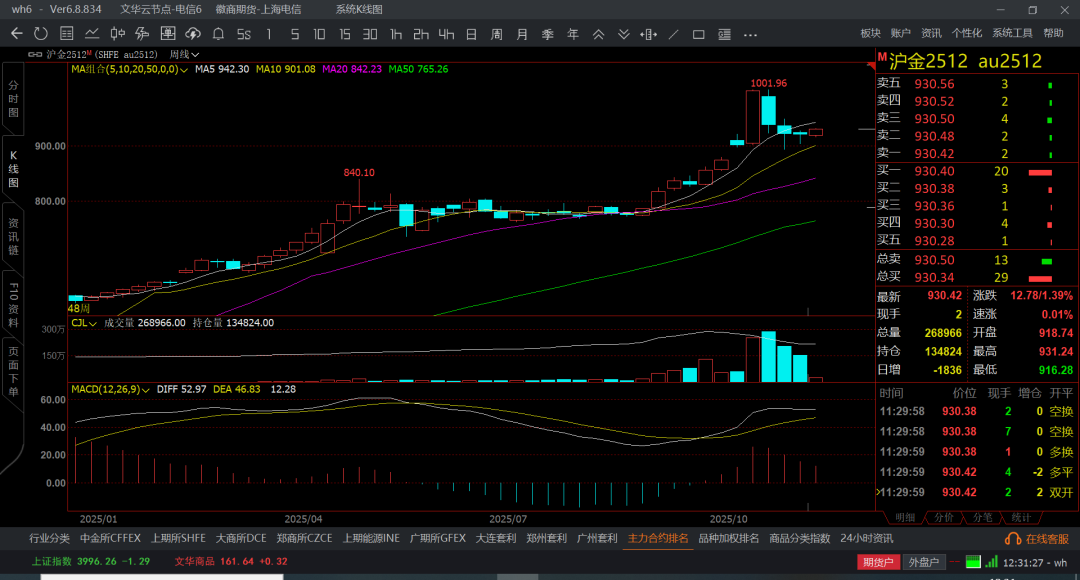Click the green signal strength bars icon

click(x=991, y=562)
